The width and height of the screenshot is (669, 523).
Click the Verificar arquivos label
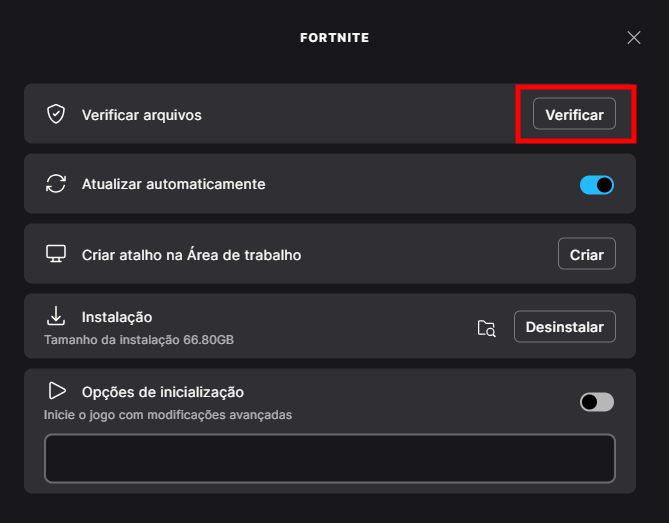(141, 115)
